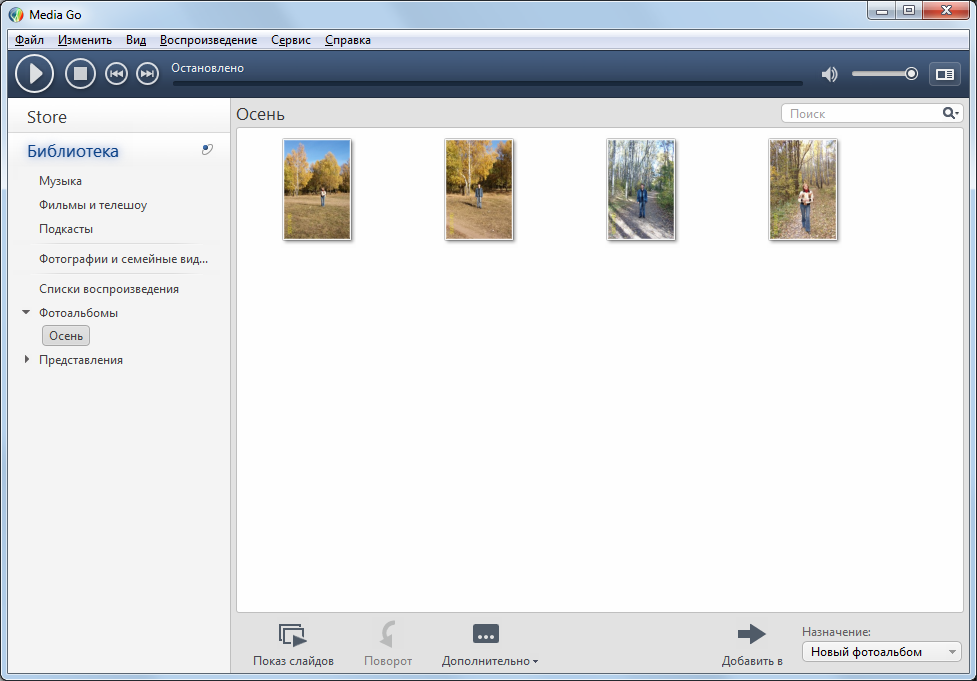Select the fourth photo with the red scarf
The width and height of the screenshot is (977, 681).
click(x=803, y=189)
